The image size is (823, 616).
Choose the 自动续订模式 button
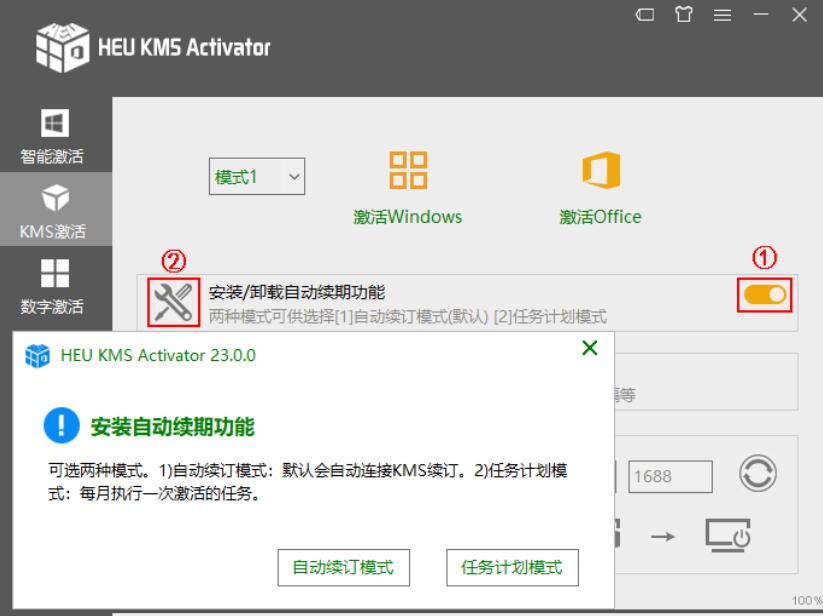click(343, 567)
